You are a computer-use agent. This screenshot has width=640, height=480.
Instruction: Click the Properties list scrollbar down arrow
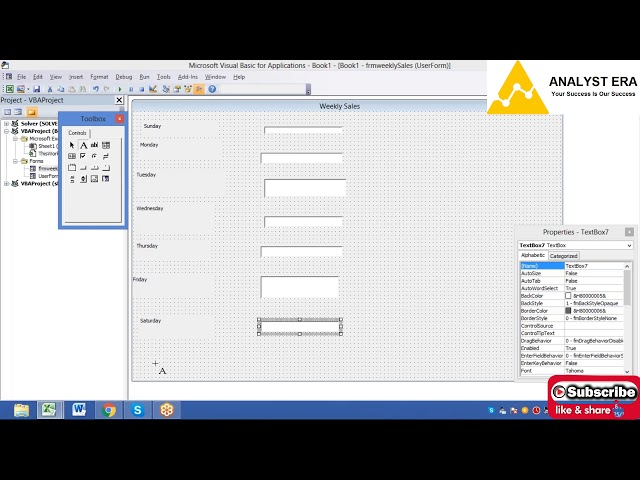click(x=627, y=371)
